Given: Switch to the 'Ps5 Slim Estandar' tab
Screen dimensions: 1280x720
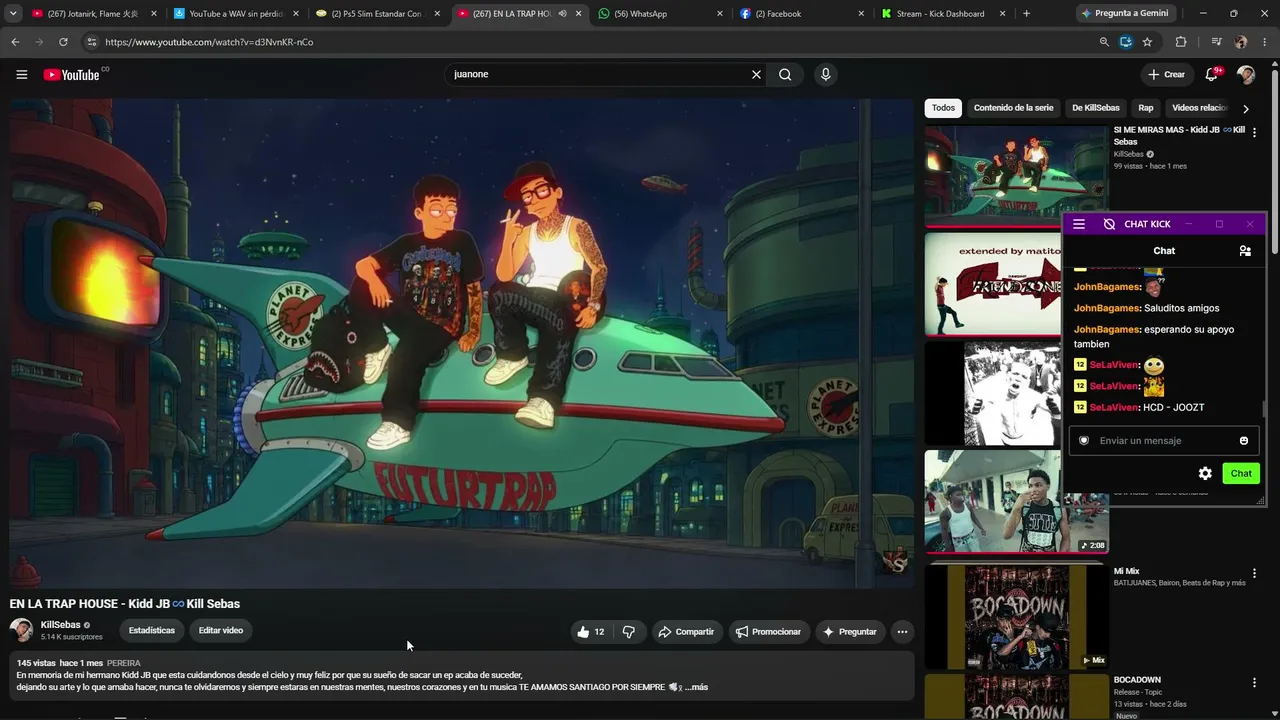Looking at the screenshot, I should 378,14.
